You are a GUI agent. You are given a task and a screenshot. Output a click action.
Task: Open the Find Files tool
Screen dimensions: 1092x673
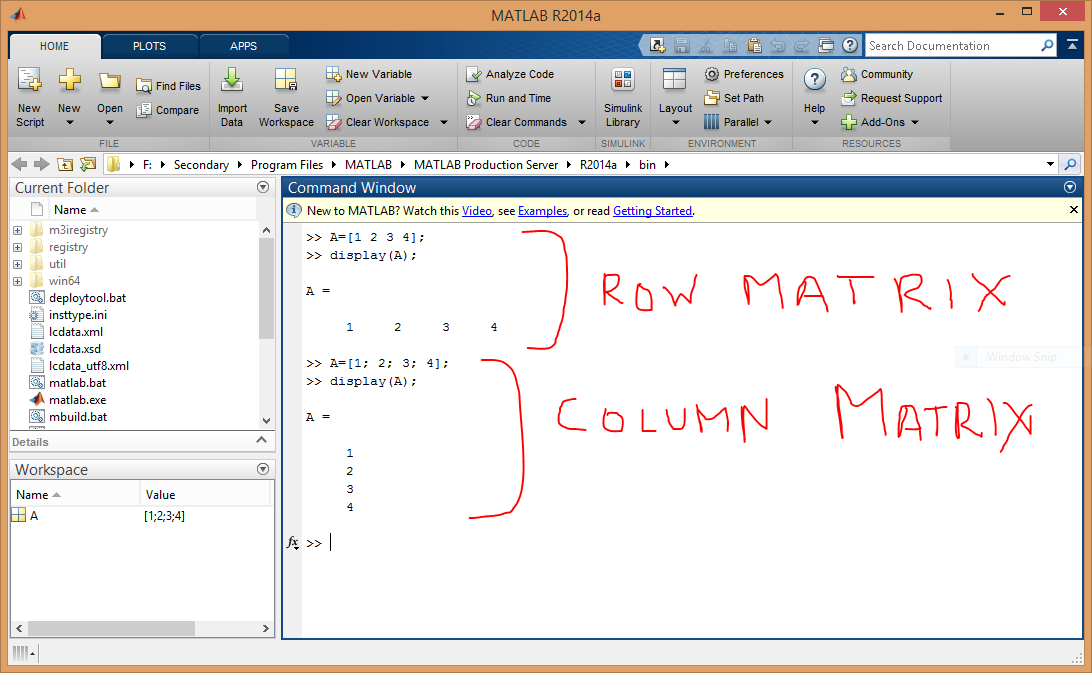coord(166,85)
